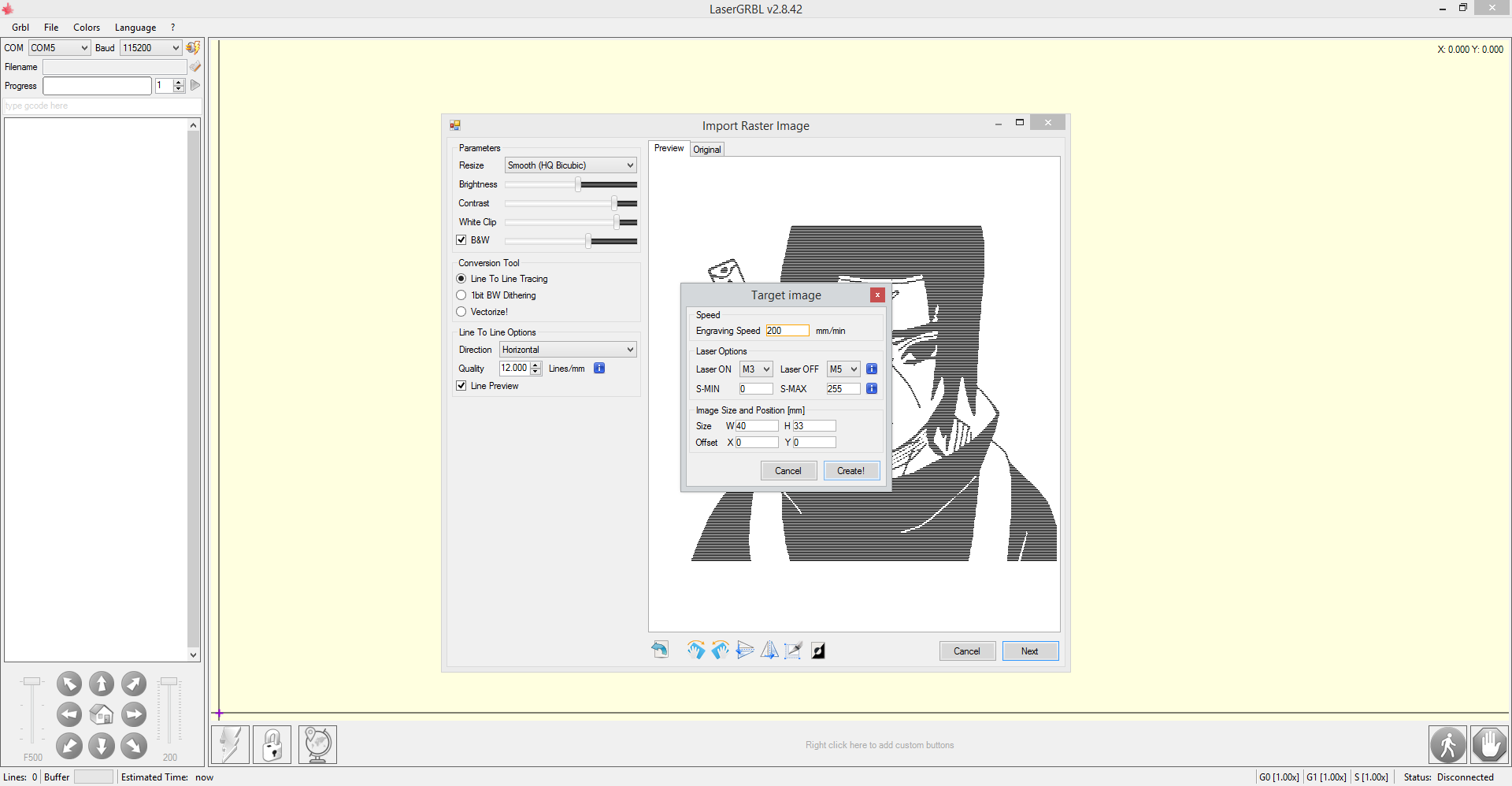Screen dimensions: 1512x786
Task: Click the White Clip slider handle
Action: (617, 222)
